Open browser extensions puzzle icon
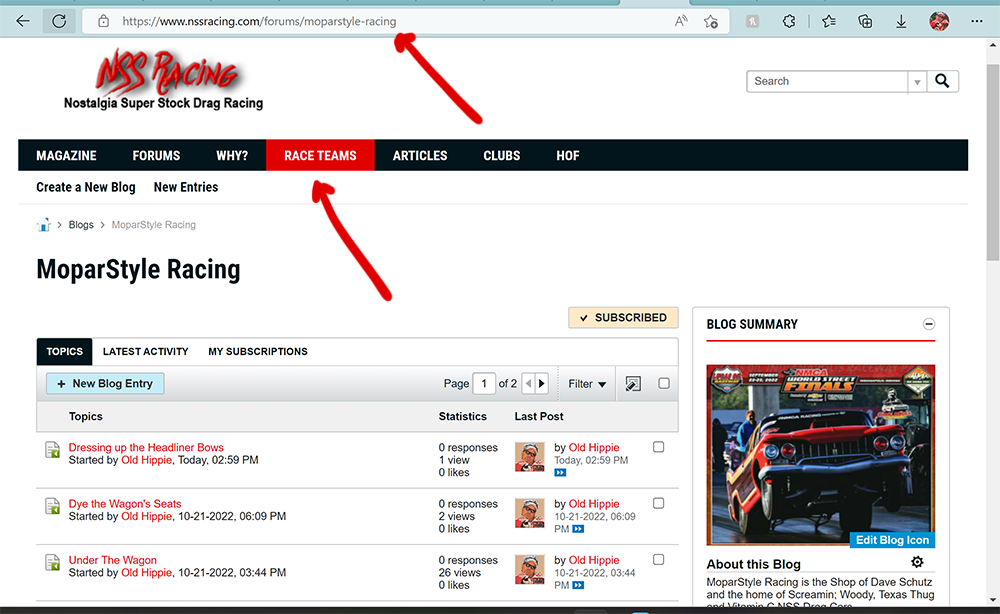Screen dimensions: 1000x614 click(789, 21)
